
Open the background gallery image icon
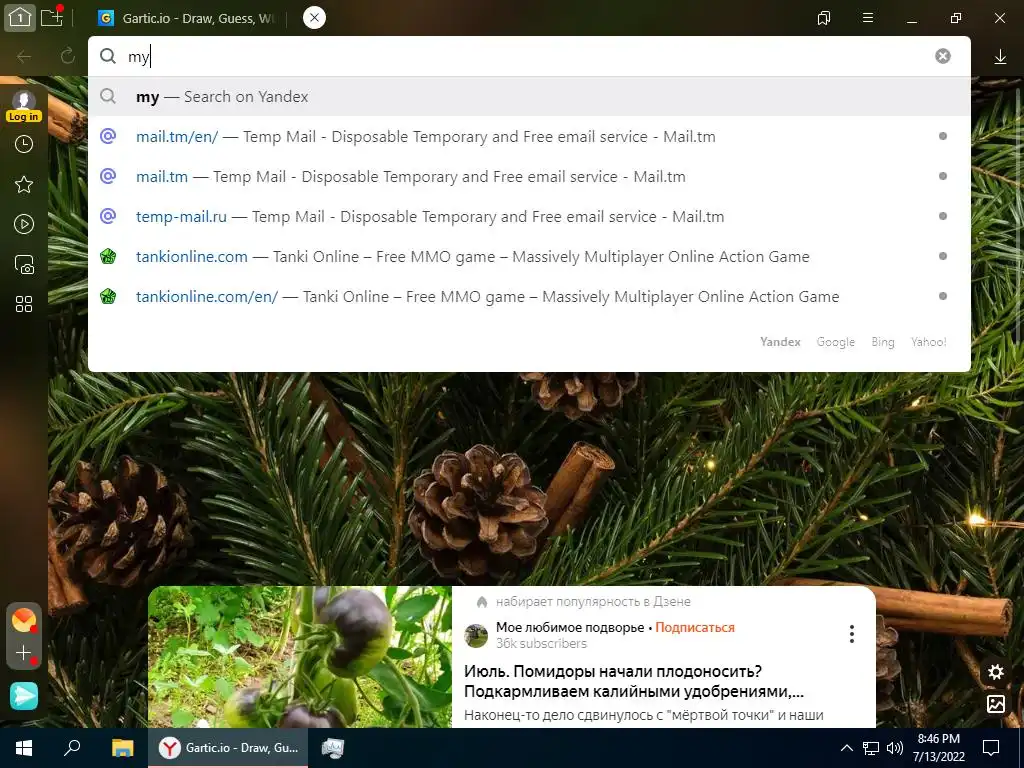(996, 703)
